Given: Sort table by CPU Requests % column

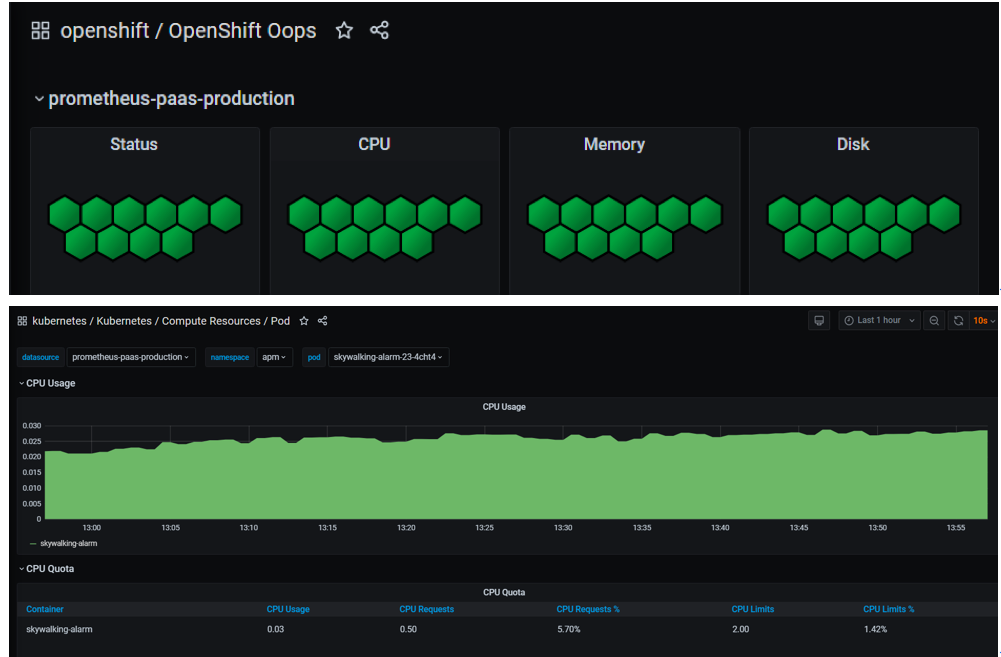Looking at the screenshot, I should point(588,609).
